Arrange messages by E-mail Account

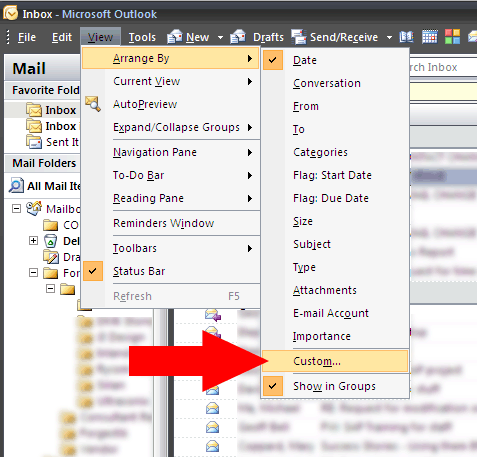pyautogui.click(x=335, y=313)
